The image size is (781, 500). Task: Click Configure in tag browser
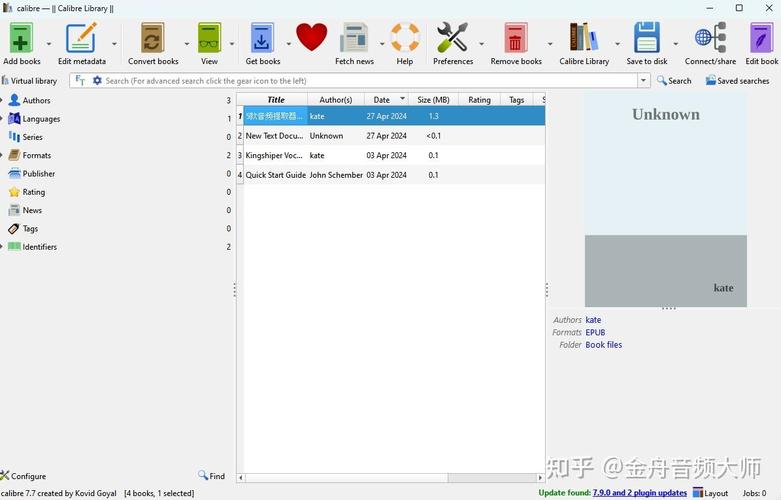coord(23,476)
